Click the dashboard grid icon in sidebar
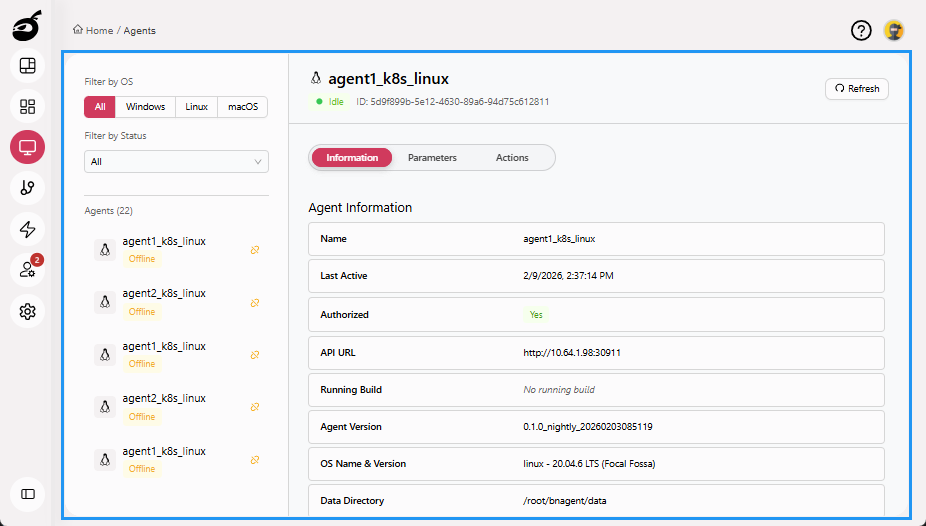 [x=27, y=106]
